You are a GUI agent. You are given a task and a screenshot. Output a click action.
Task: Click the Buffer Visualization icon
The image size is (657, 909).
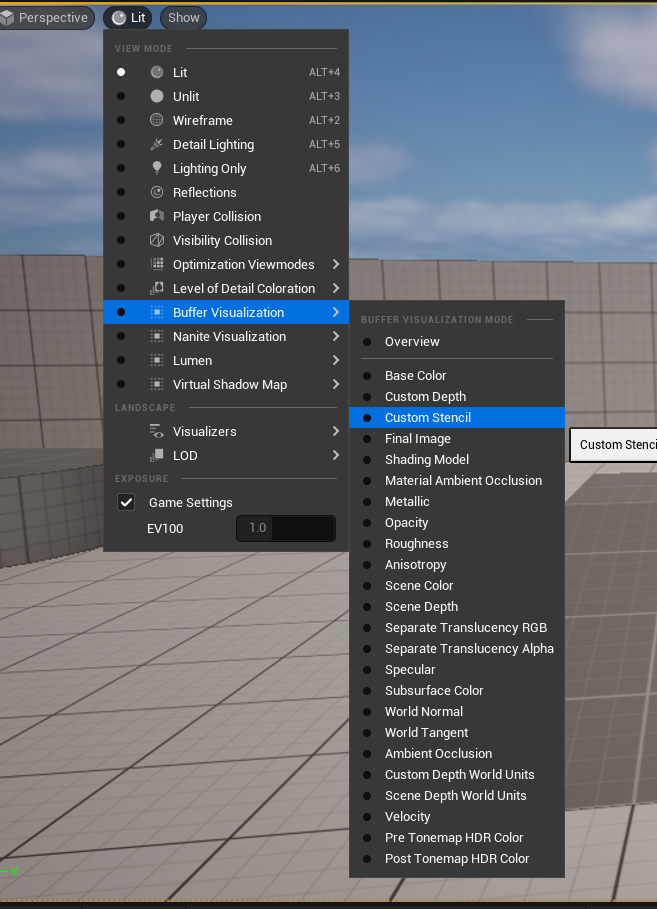pyautogui.click(x=157, y=312)
